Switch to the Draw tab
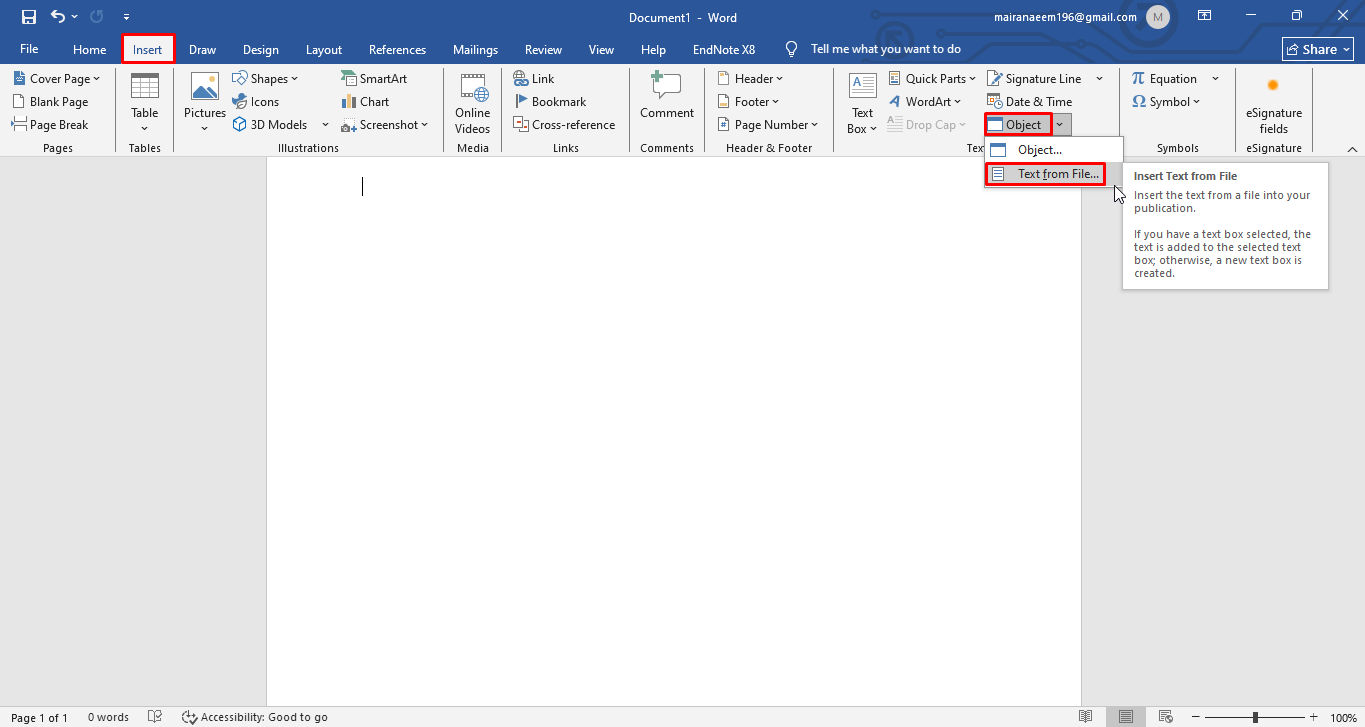 click(203, 50)
